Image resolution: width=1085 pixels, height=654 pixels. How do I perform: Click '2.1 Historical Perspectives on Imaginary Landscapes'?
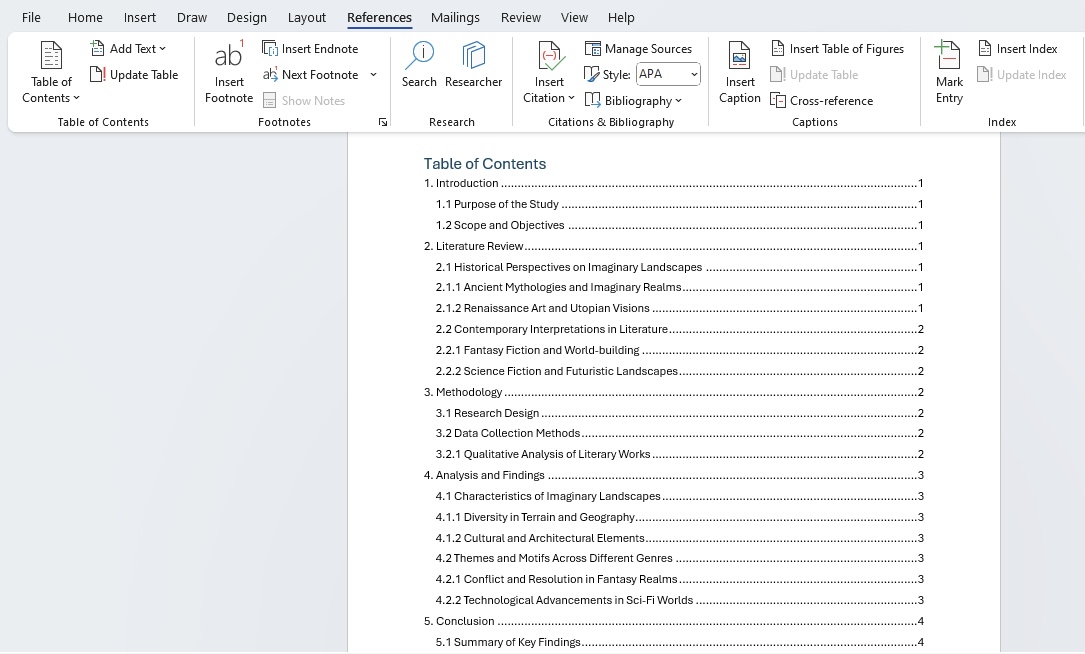680,267
